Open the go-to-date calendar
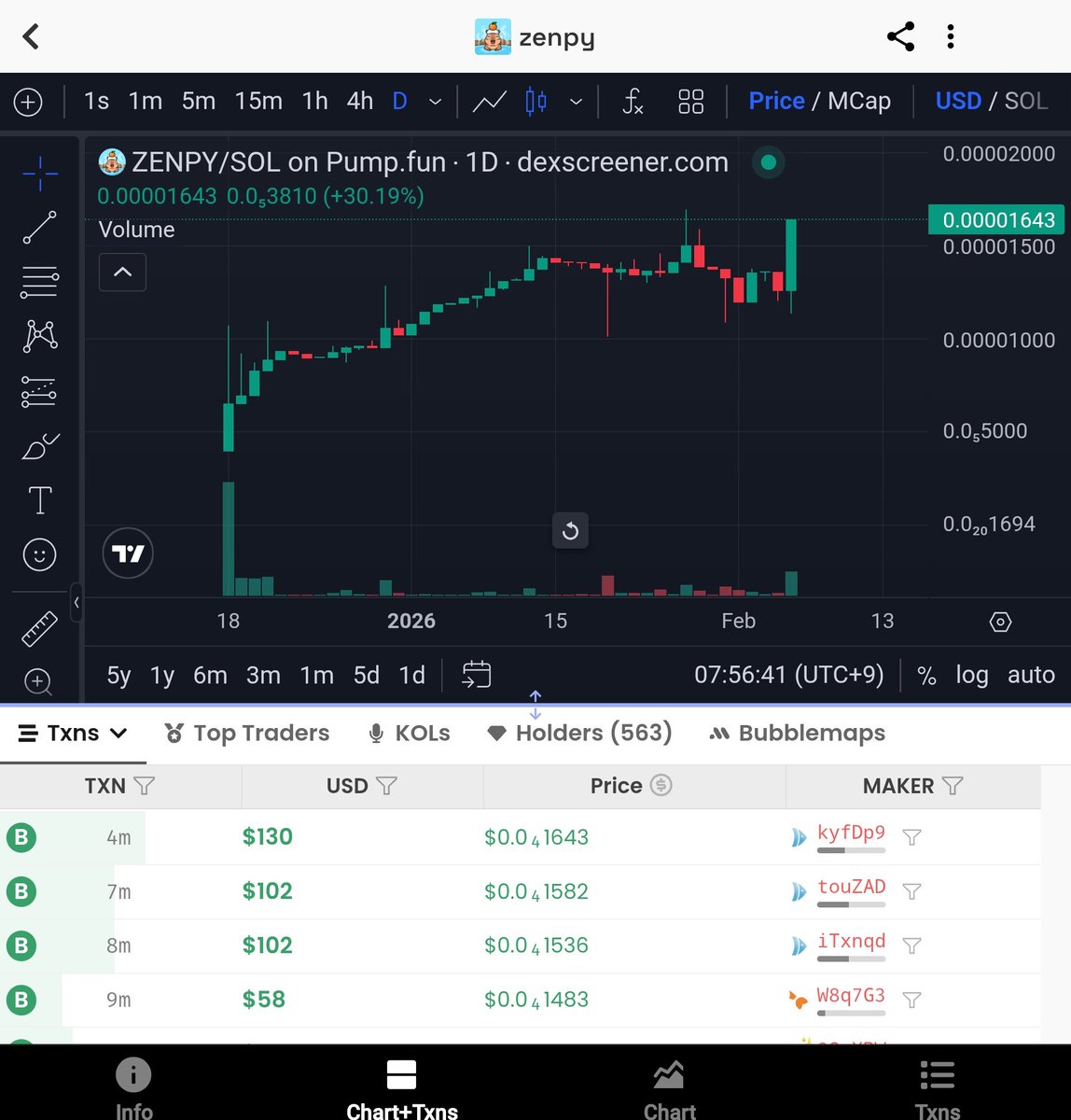This screenshot has width=1071, height=1120. coord(476,674)
